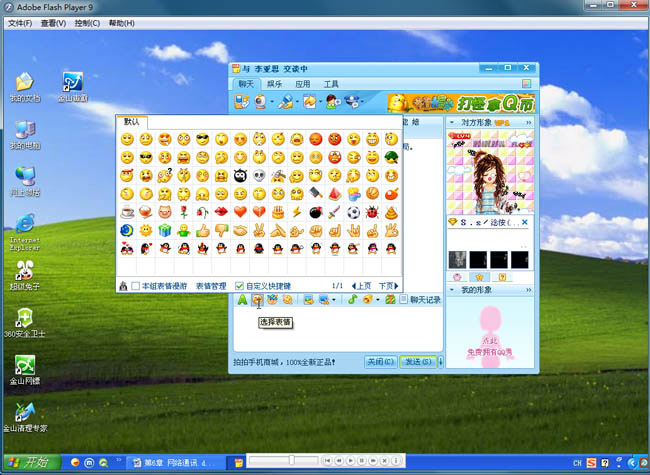Image resolution: width=650 pixels, height=475 pixels.
Task: Open the 第6章 网络通讯 taskbar item
Action: pyautogui.click(x=175, y=463)
